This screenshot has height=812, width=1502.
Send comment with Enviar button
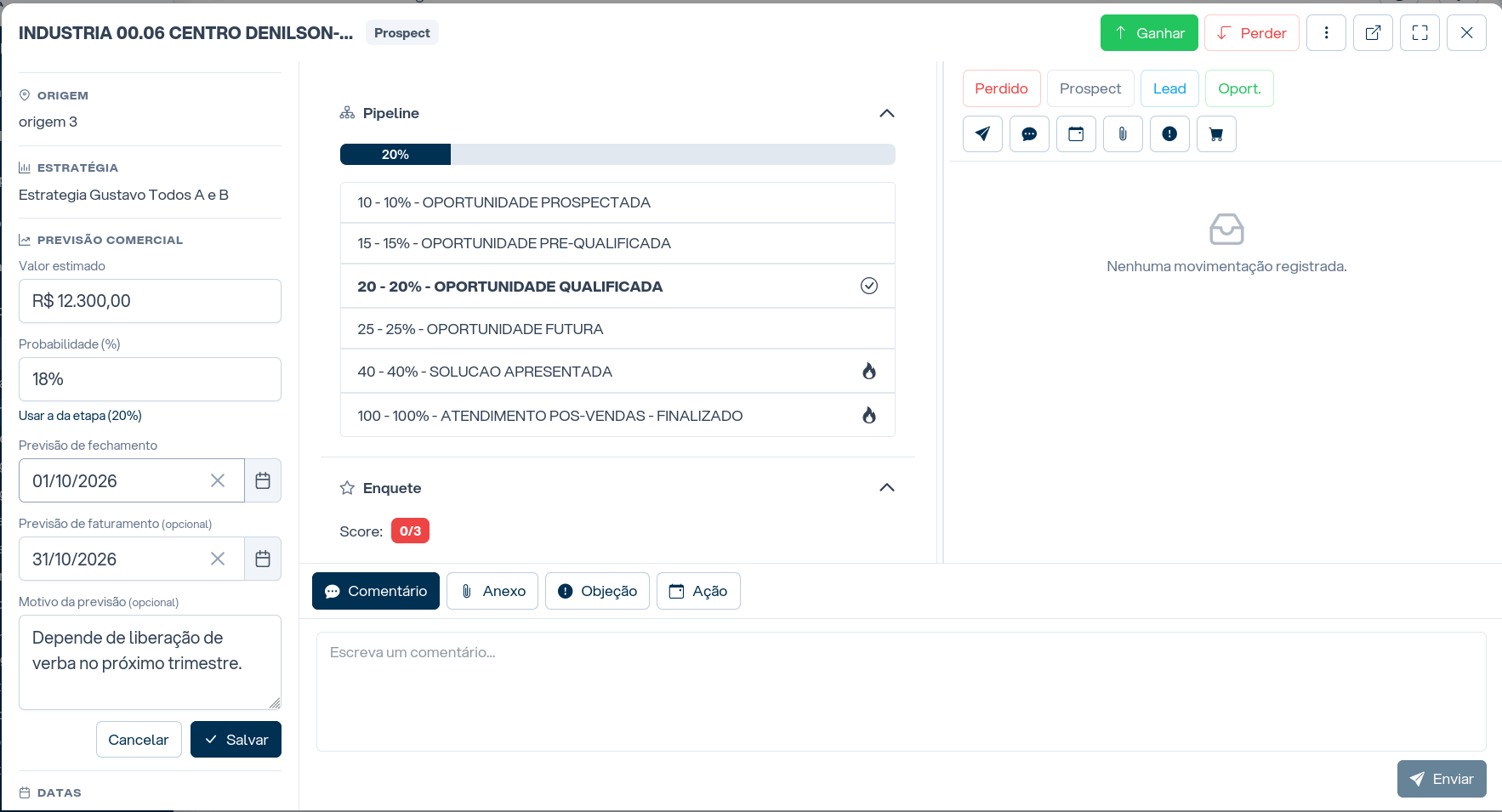tap(1442, 779)
